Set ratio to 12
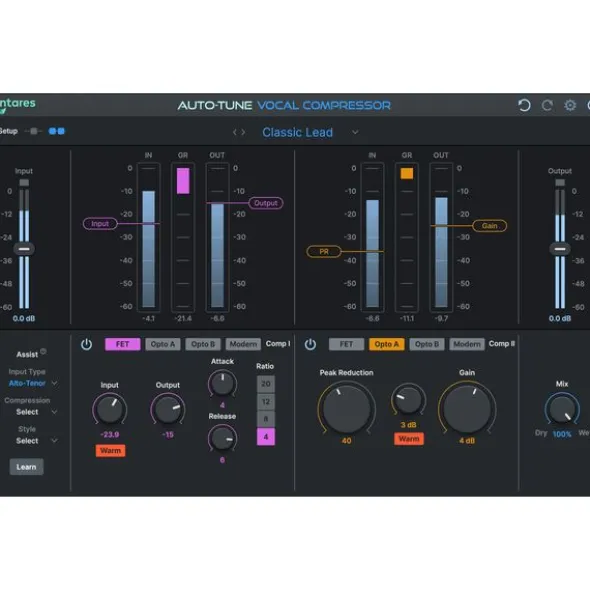The image size is (590, 591). pos(266,401)
